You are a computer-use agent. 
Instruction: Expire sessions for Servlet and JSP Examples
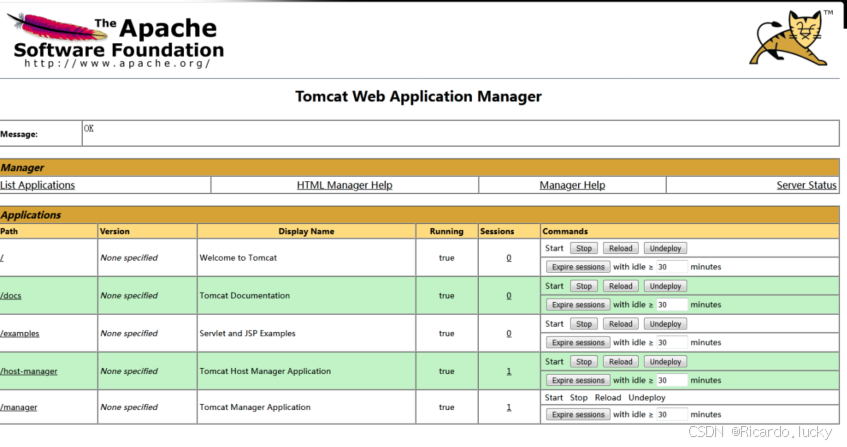(578, 342)
